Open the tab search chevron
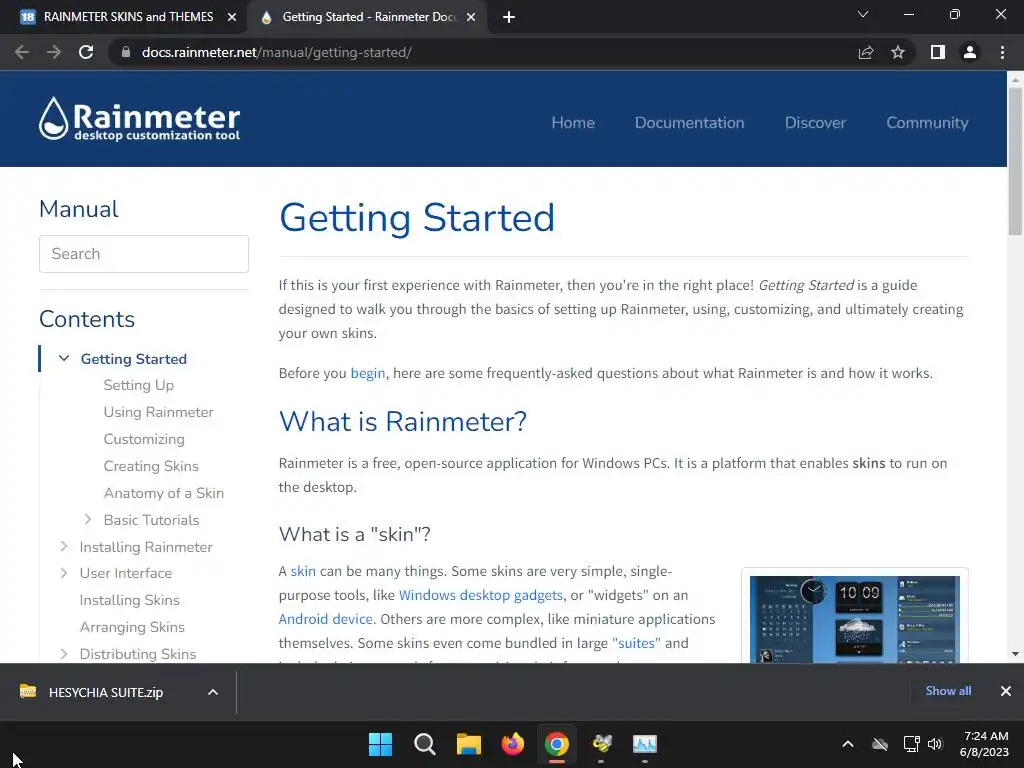The width and height of the screenshot is (1024, 768). pos(863,14)
